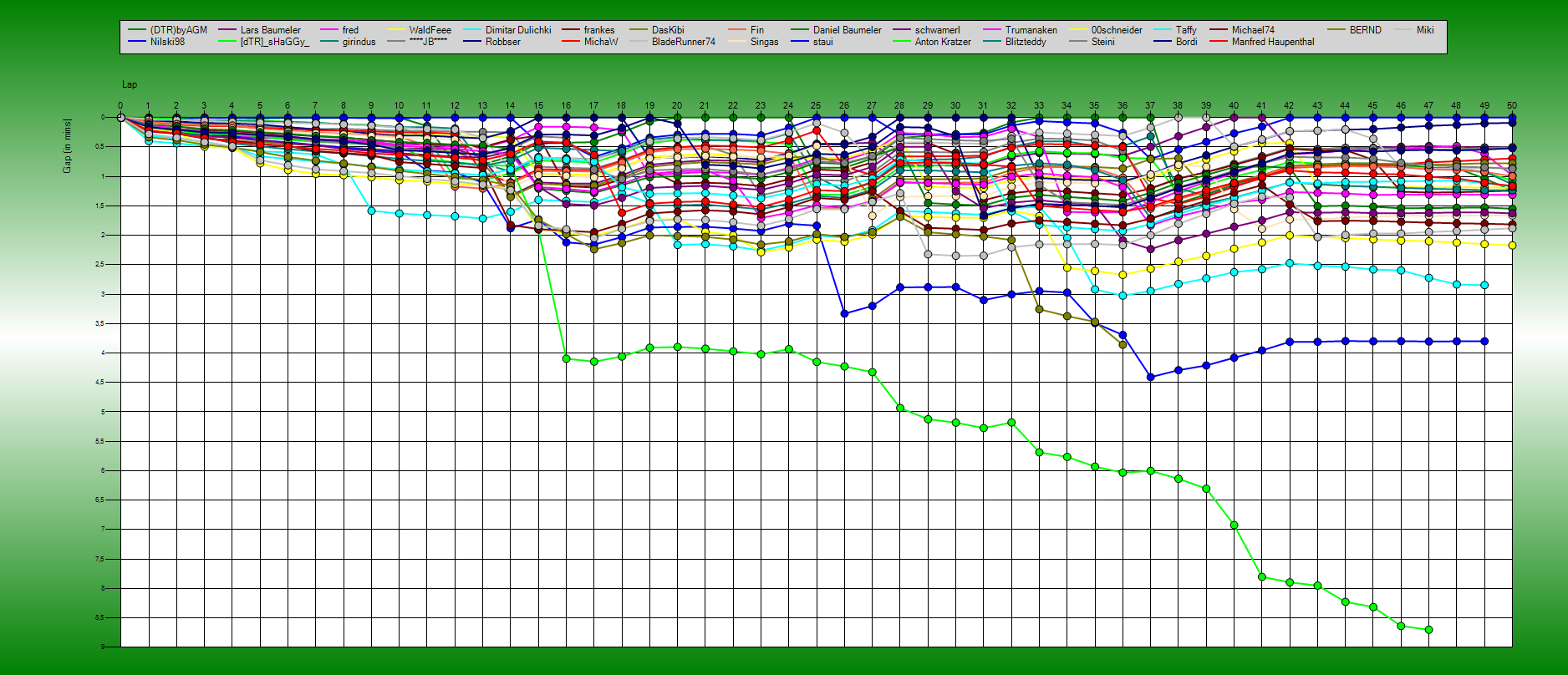Select Miki legend entry
Screen dimensions: 1568x675
[x=1414, y=30]
